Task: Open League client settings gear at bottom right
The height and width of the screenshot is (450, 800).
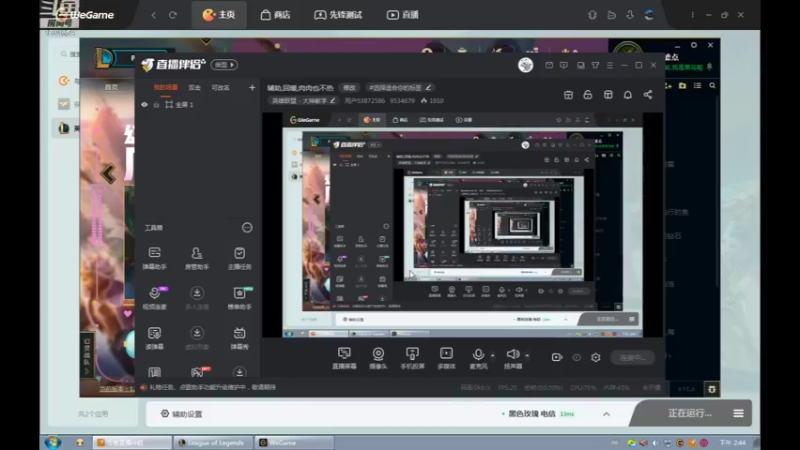Action: tap(712, 389)
